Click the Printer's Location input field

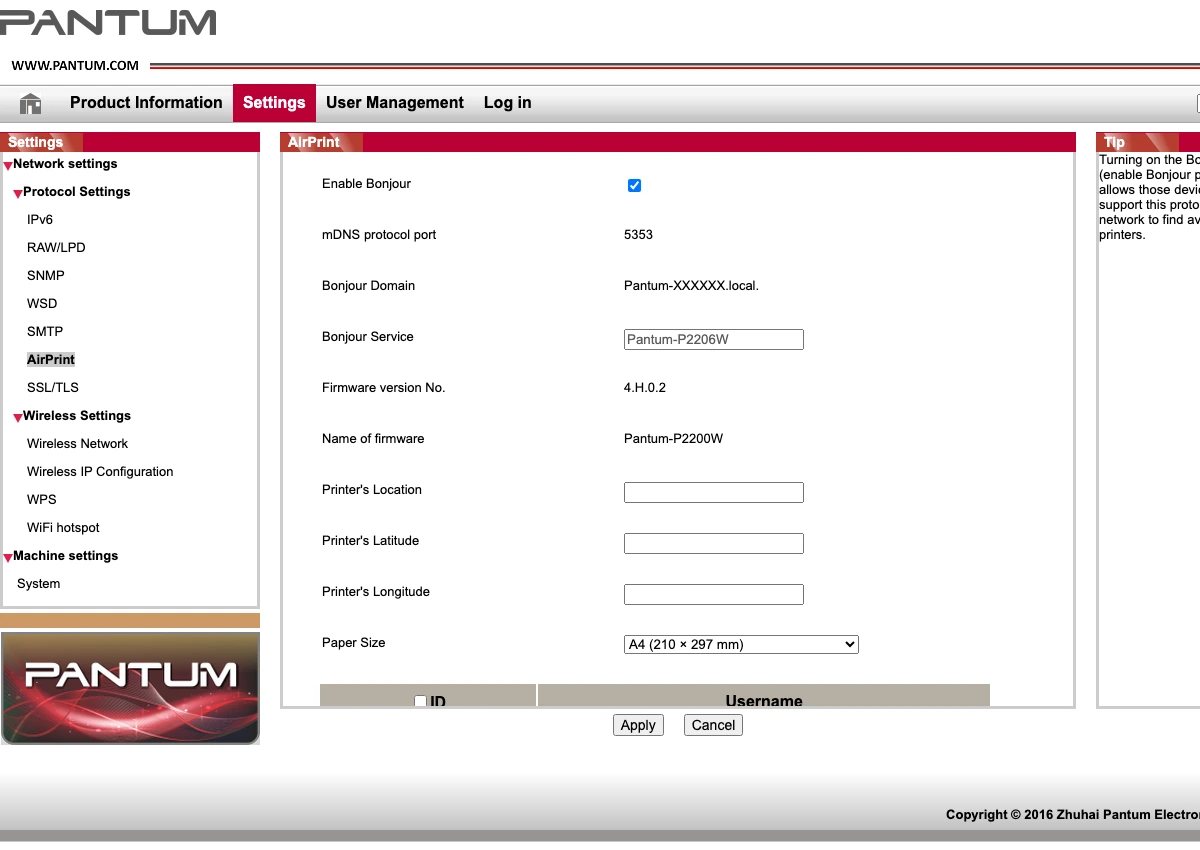[714, 492]
